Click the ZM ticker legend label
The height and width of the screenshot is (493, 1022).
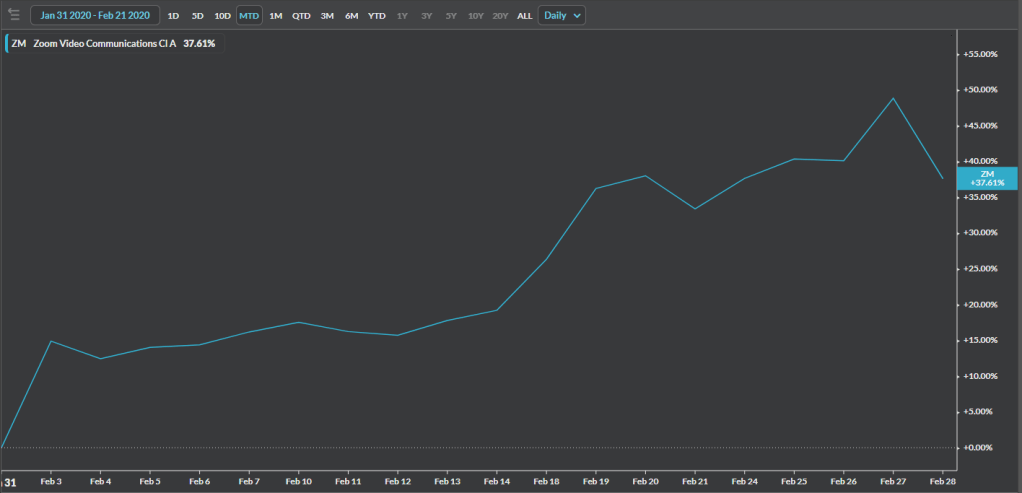[19, 43]
